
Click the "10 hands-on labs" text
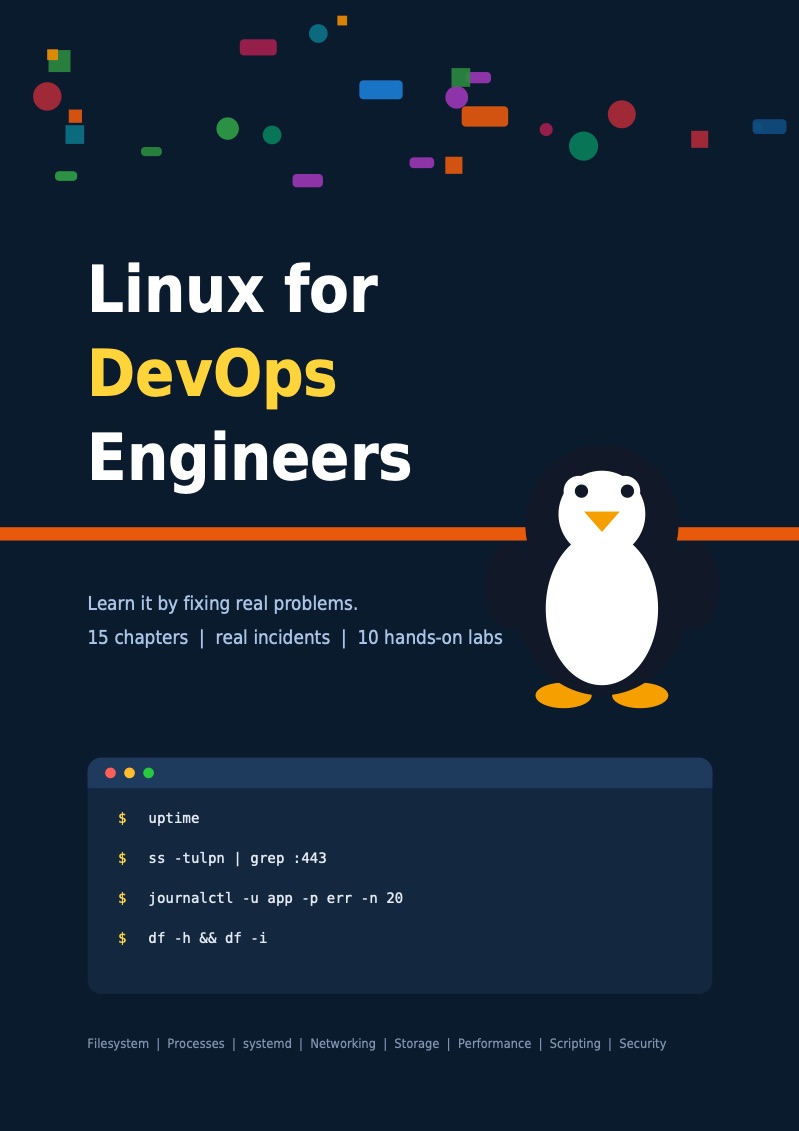click(430, 638)
